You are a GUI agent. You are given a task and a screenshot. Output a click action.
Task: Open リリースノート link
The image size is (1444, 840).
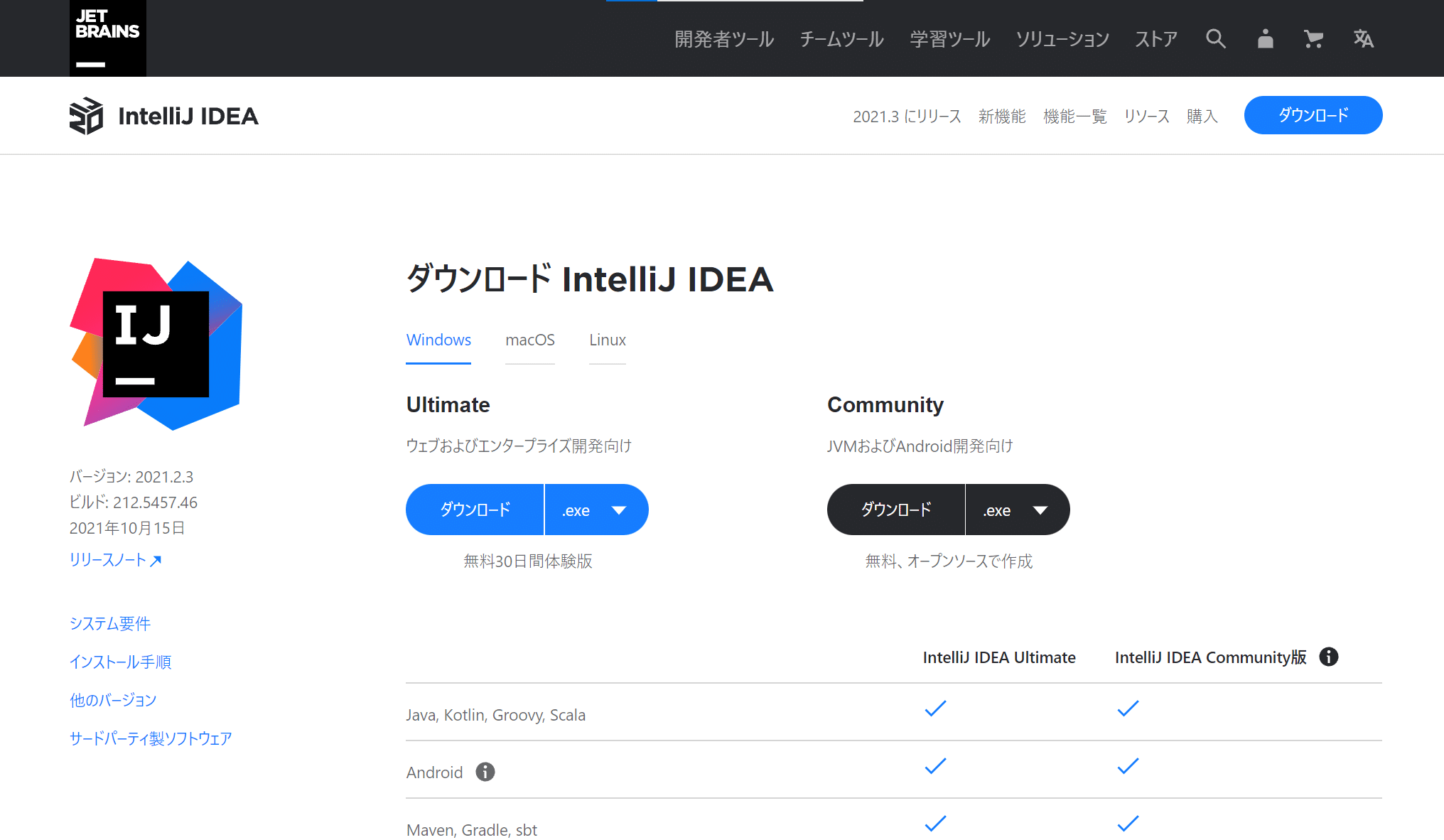115,560
